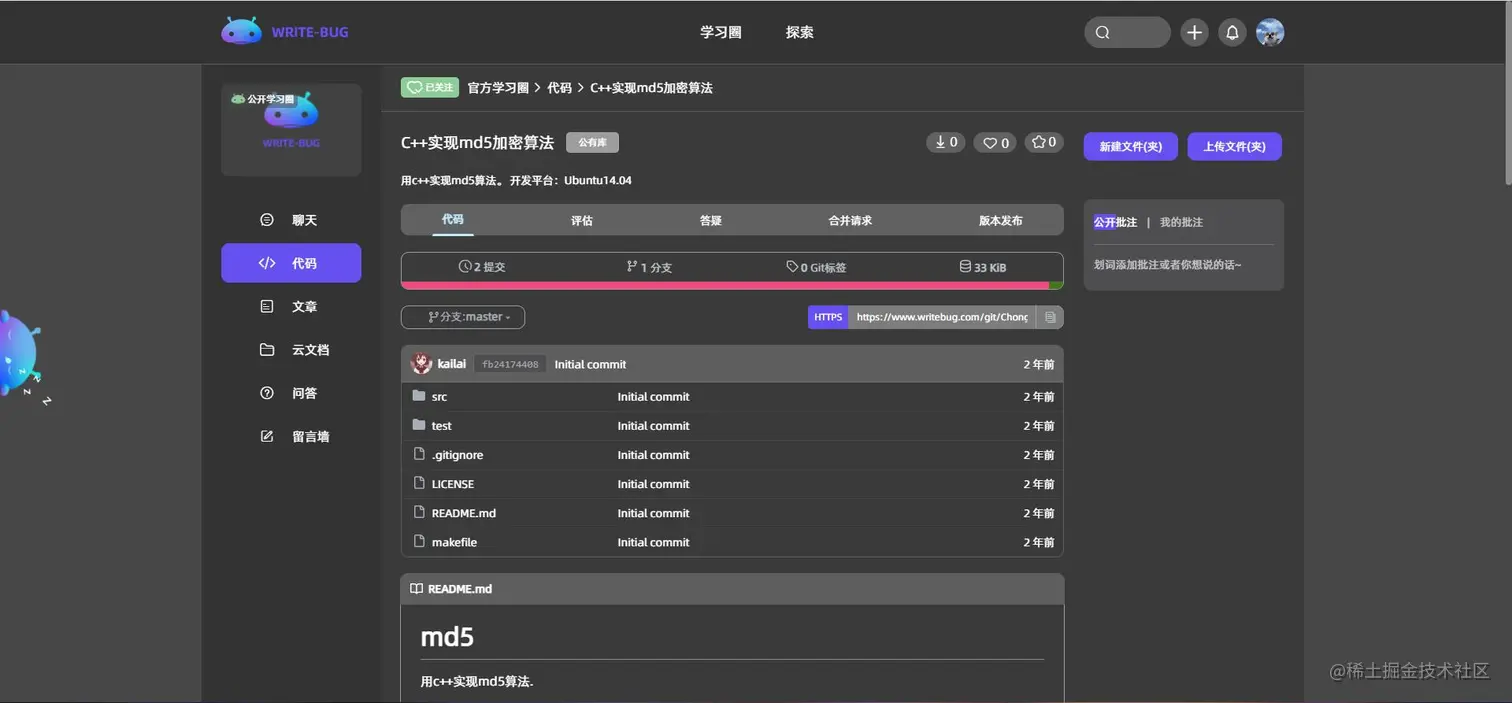Screen dimensions: 1512x703
Task: Open the LICENSE file
Action: (453, 484)
